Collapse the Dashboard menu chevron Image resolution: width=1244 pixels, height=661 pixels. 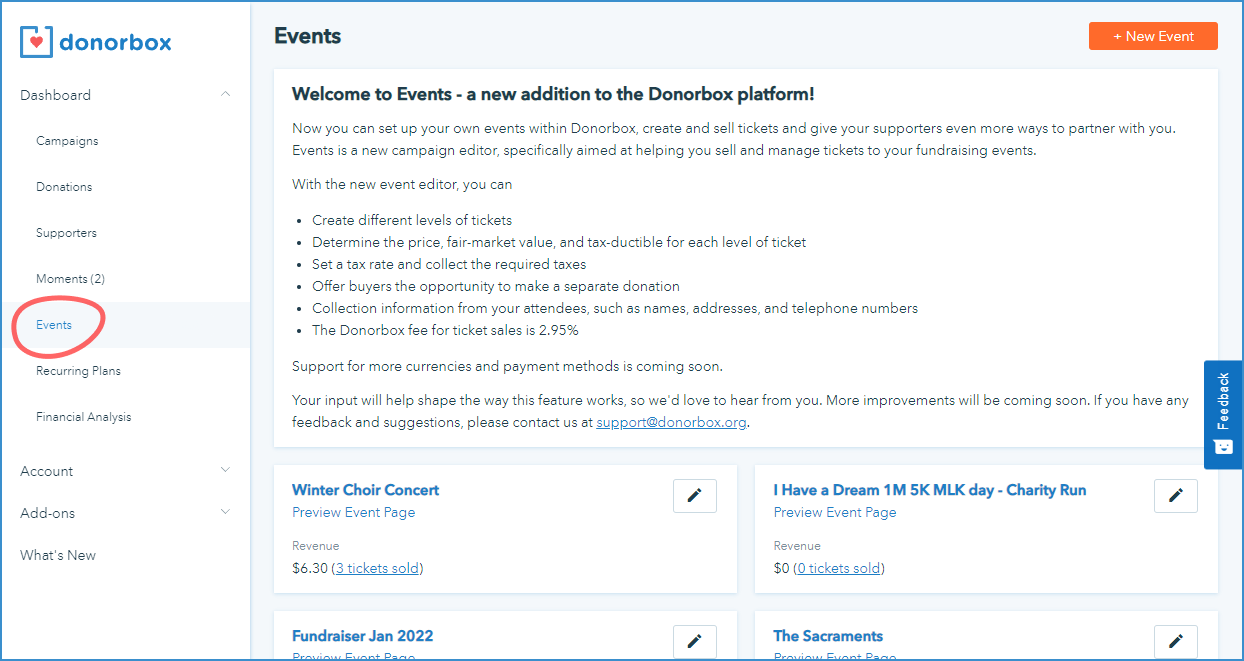225,95
